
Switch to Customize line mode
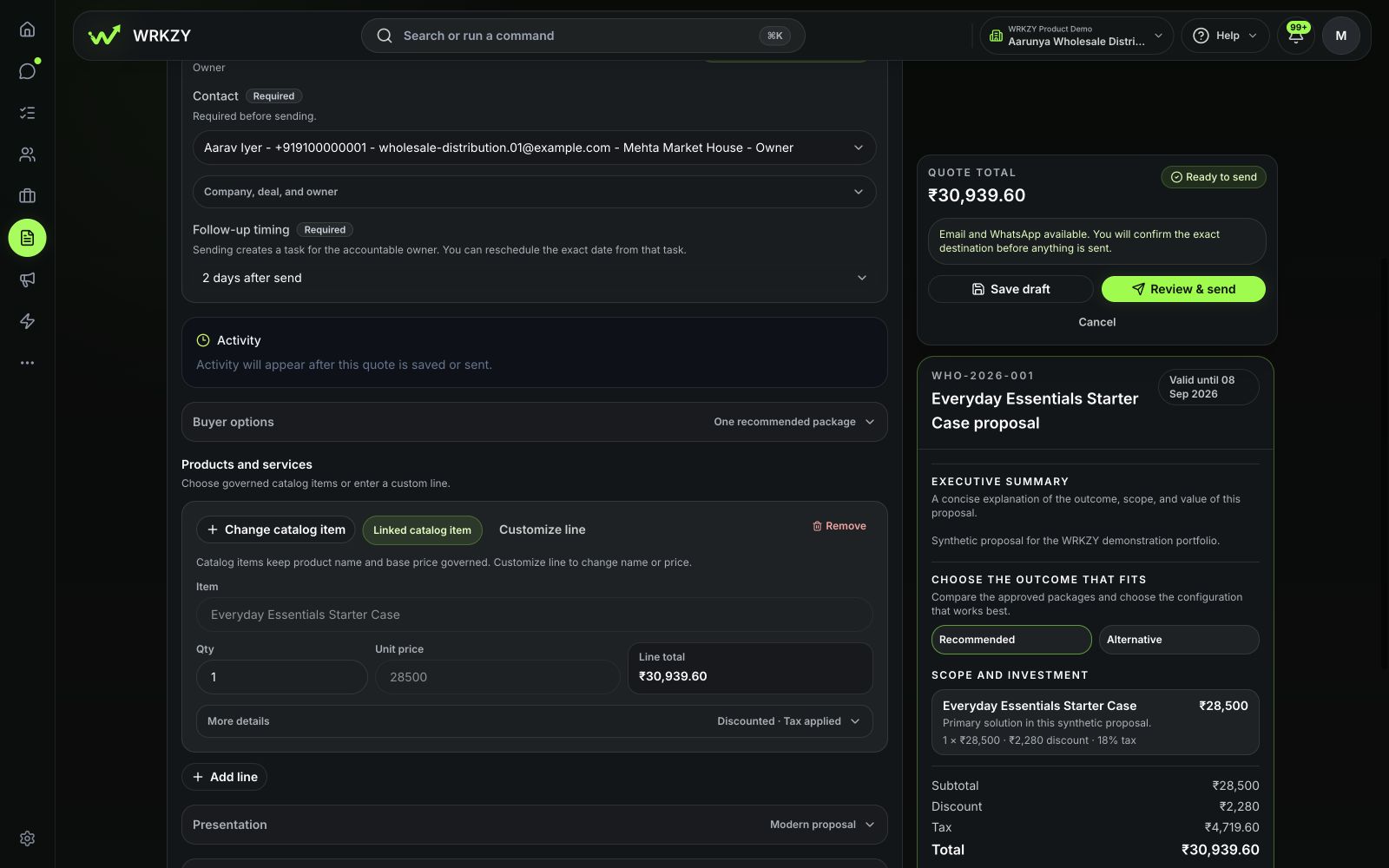[x=542, y=529]
